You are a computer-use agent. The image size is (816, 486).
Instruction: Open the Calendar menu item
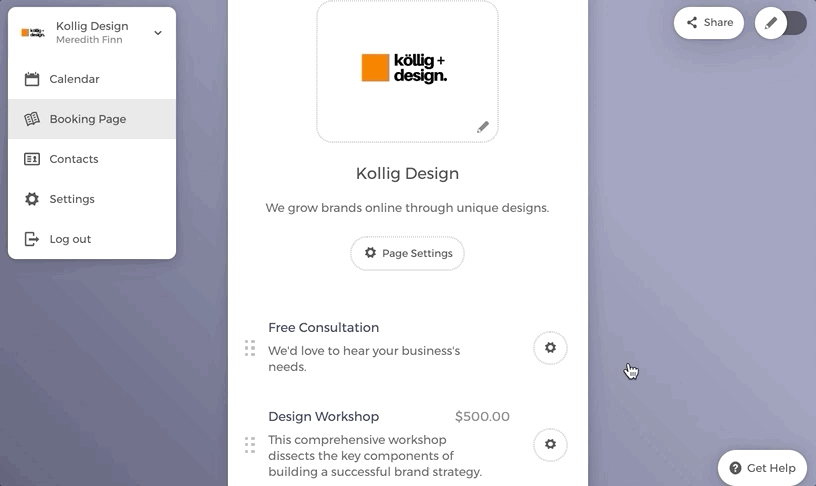pos(74,79)
